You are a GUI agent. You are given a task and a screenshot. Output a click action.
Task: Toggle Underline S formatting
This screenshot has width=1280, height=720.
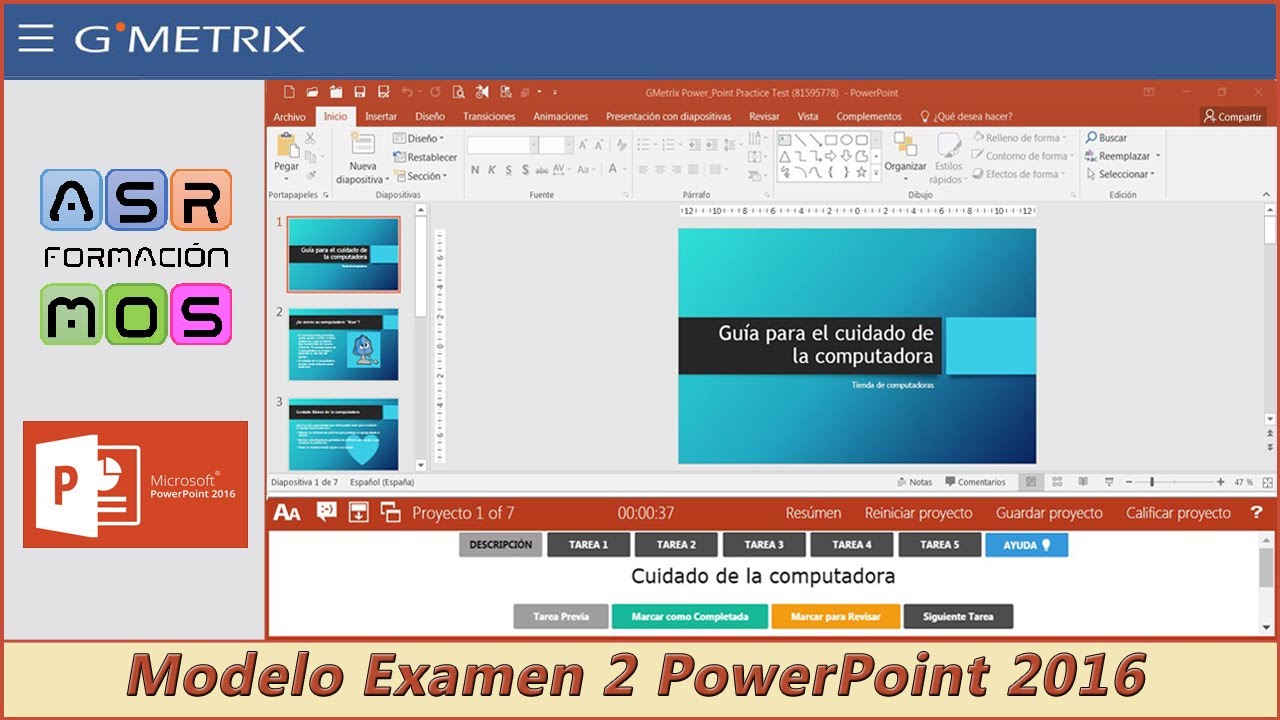click(508, 170)
